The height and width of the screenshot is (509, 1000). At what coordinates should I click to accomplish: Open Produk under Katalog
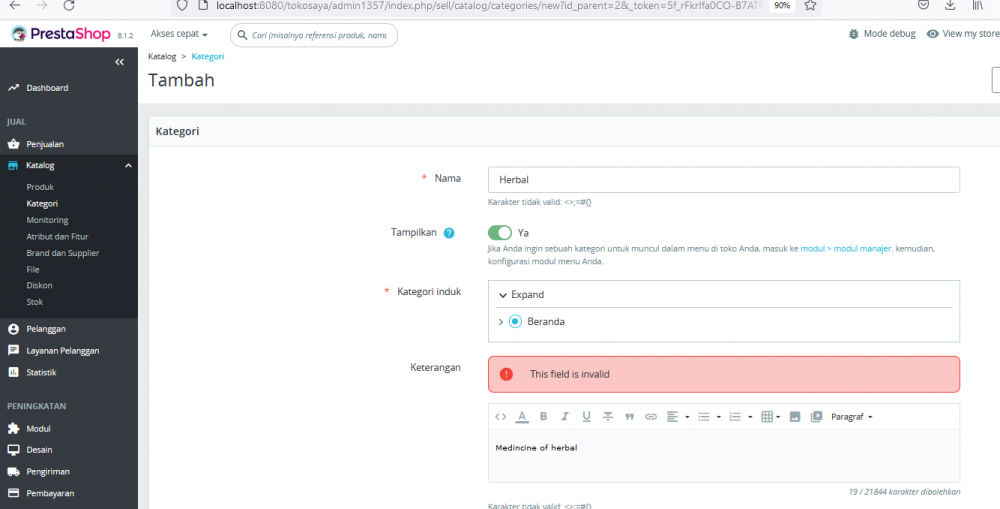[x=40, y=187]
